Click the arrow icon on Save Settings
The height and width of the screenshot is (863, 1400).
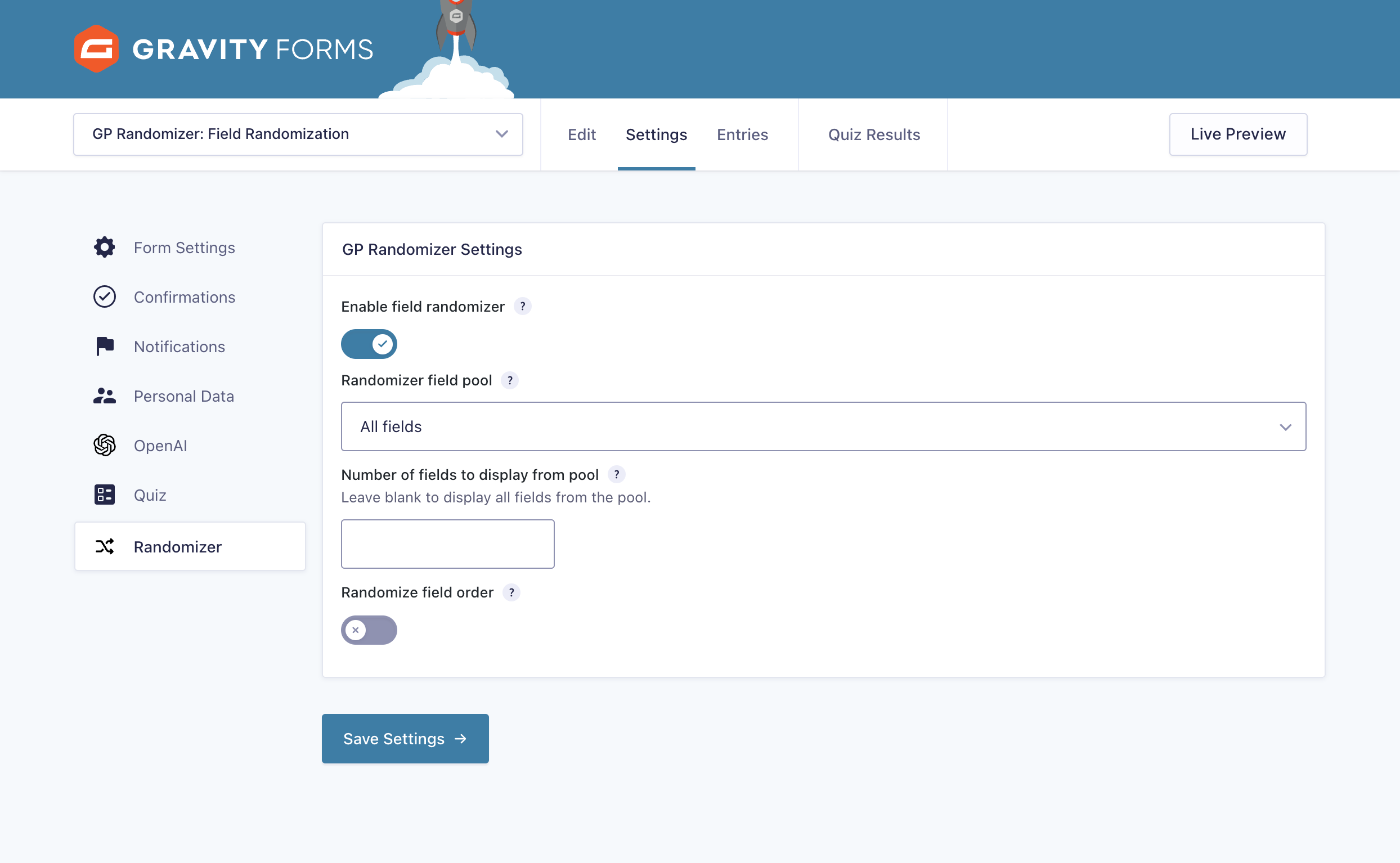coord(461,739)
